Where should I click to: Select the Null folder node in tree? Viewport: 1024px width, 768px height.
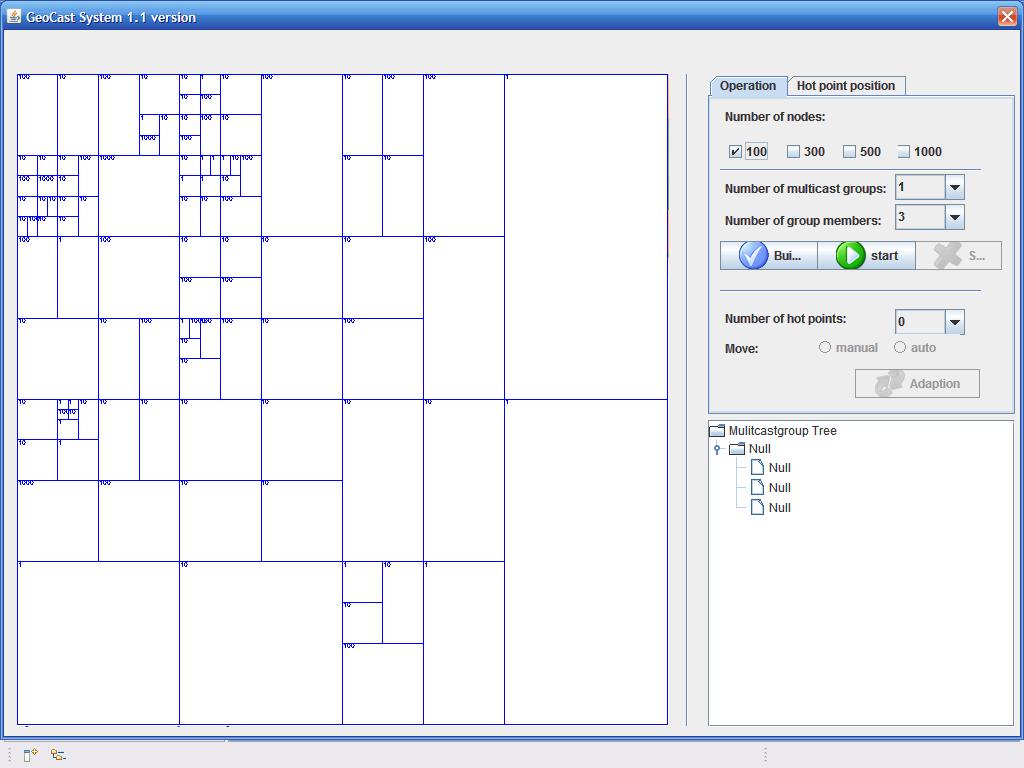(x=759, y=449)
